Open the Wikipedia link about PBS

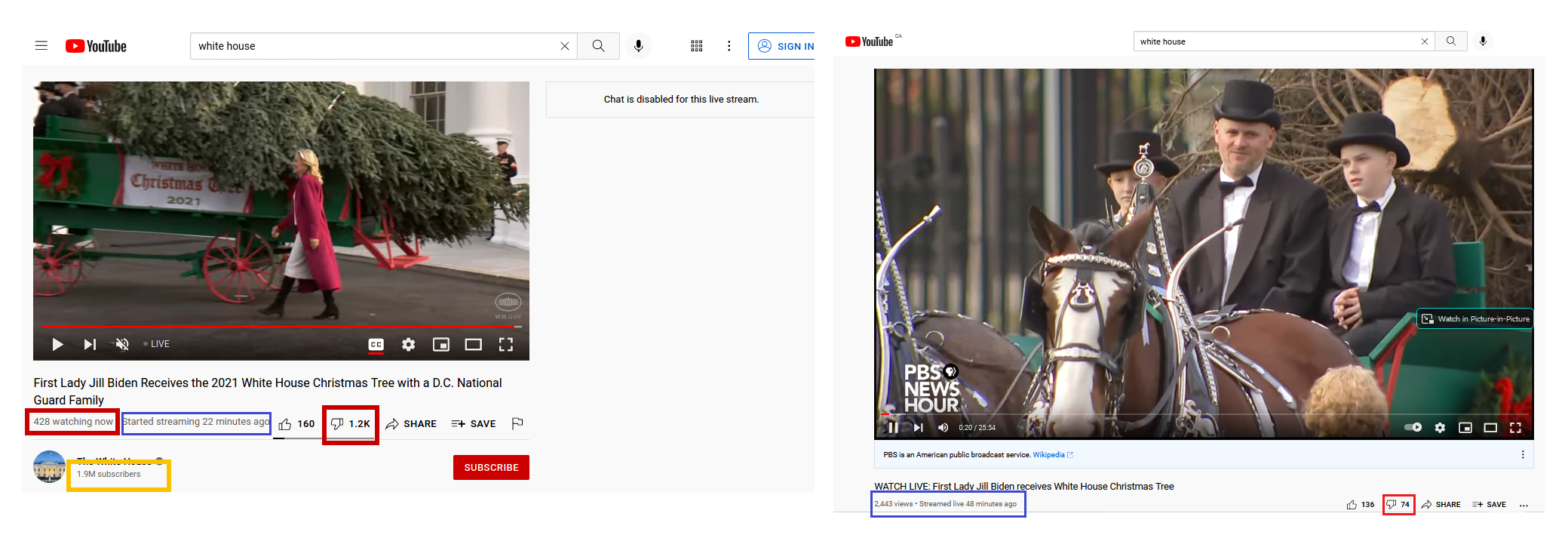coord(1052,455)
